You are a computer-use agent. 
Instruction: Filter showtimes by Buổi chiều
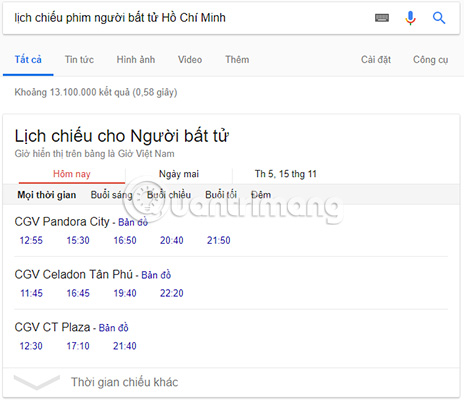click(x=169, y=195)
